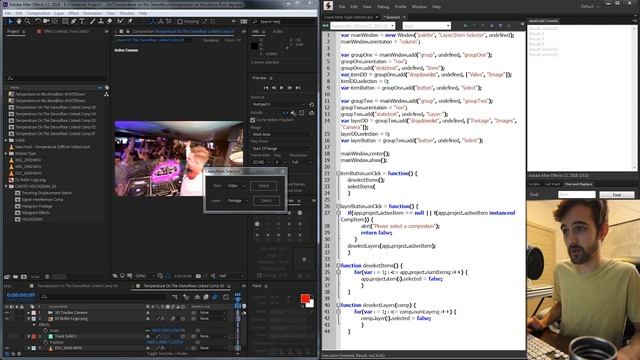Delete selected project item trash icon
Viewport: 640px width, 360px height.
pos(47,277)
